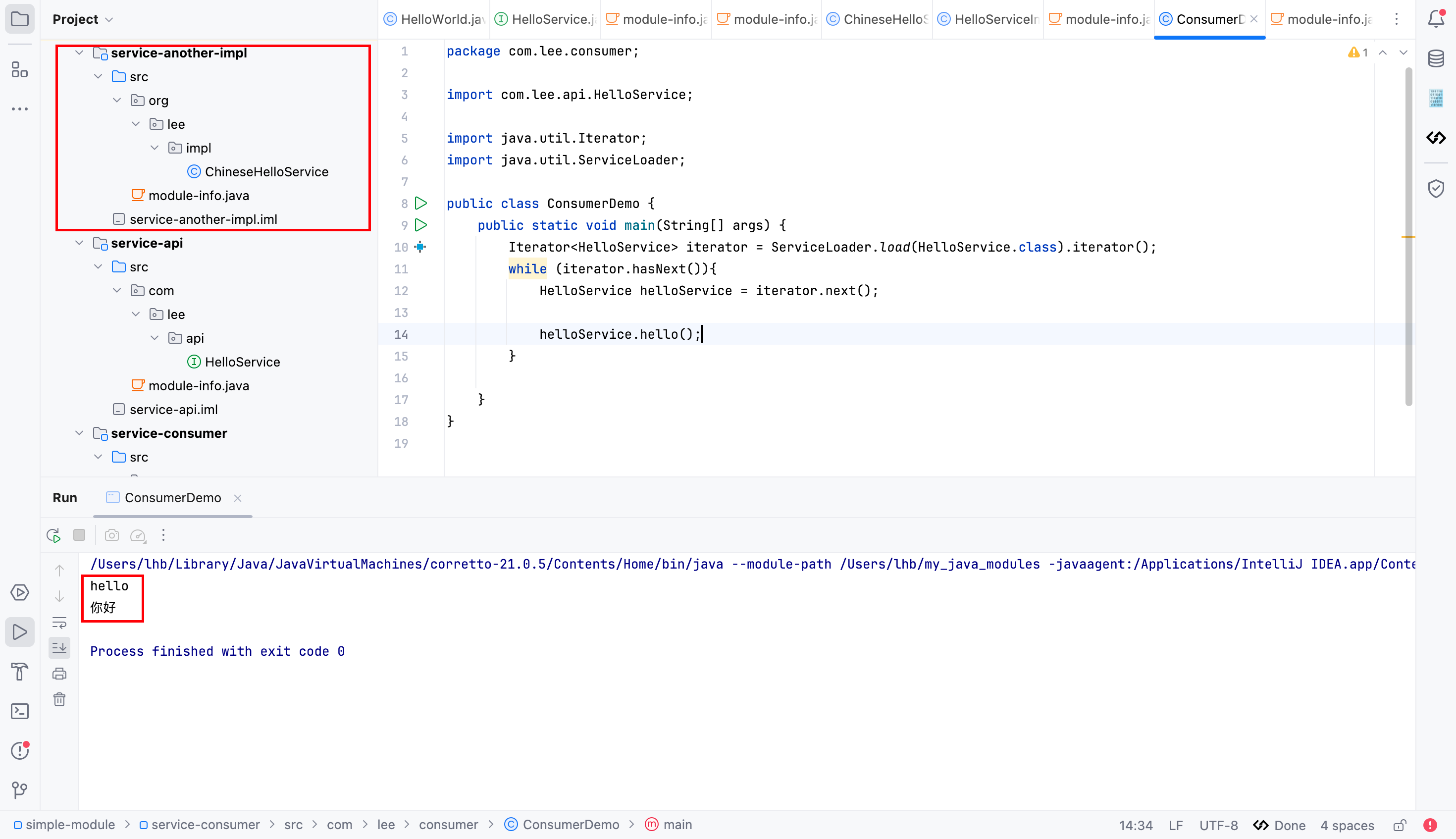
Task: Collapse the service-consumer module
Action: (x=80, y=433)
